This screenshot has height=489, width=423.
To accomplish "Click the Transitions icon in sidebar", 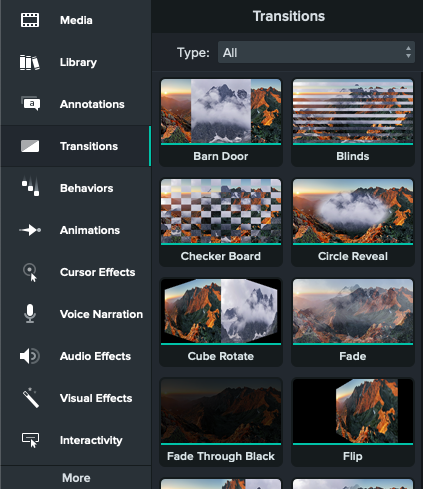I will [30, 146].
